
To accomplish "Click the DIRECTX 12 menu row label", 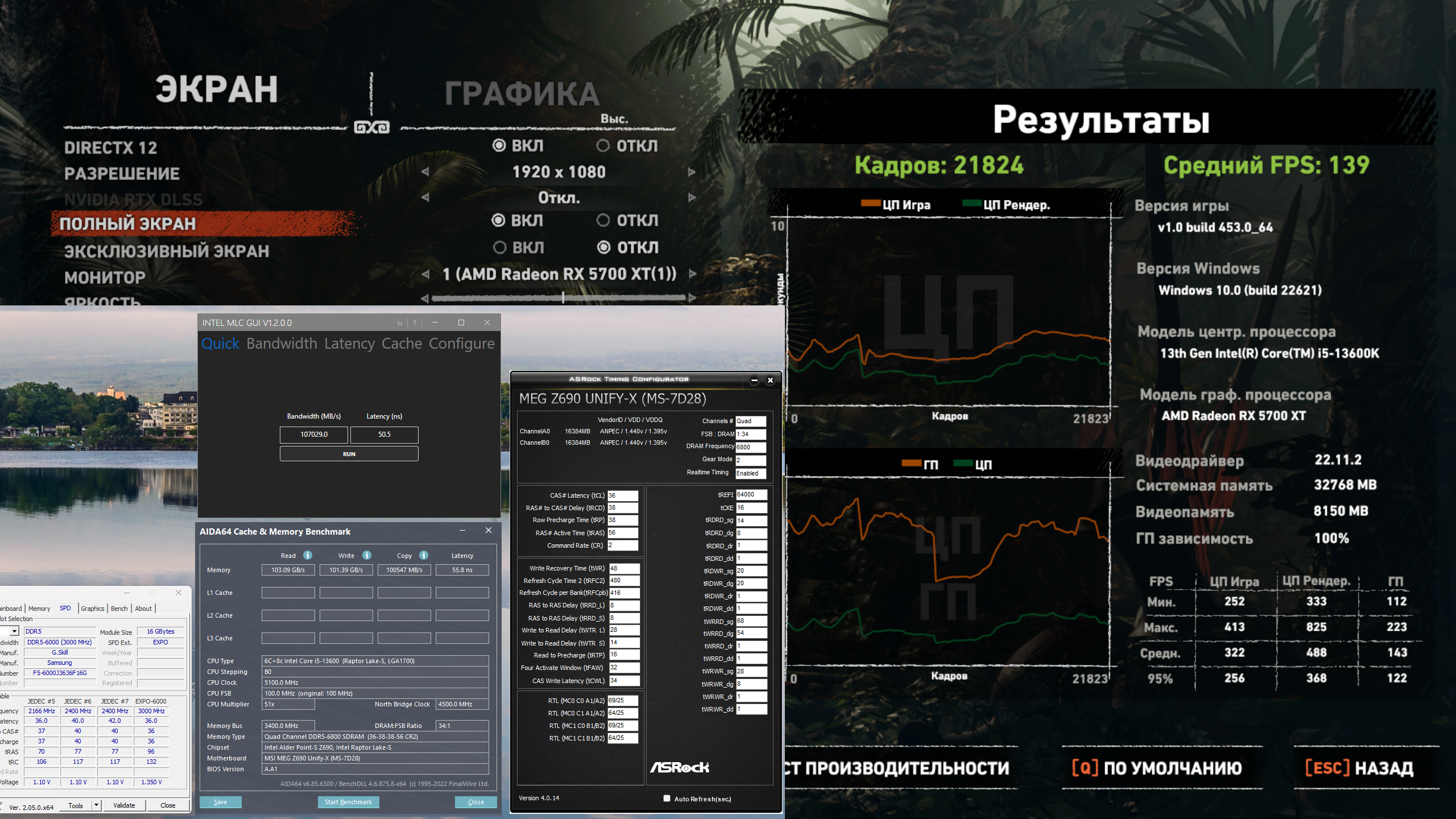I will tap(110, 148).
